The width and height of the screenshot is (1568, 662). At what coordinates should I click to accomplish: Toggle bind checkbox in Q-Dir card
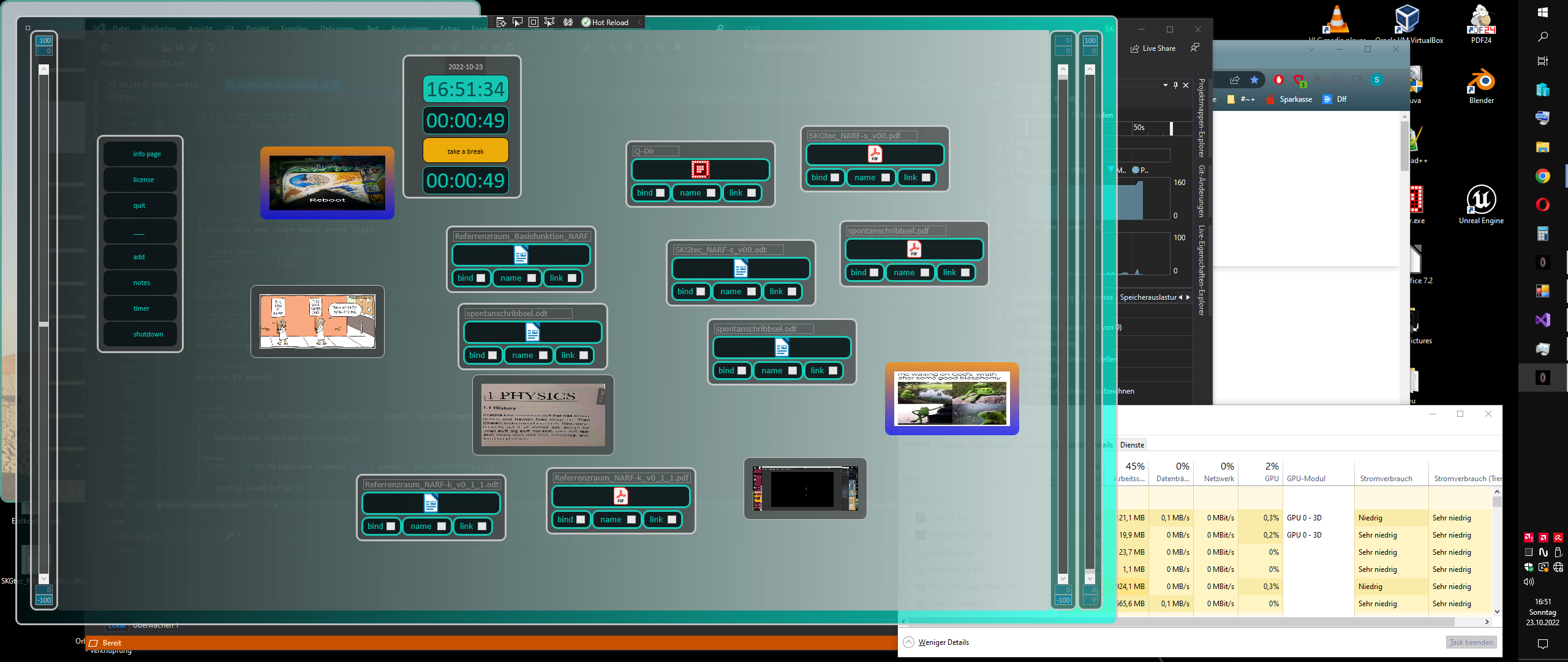[660, 193]
